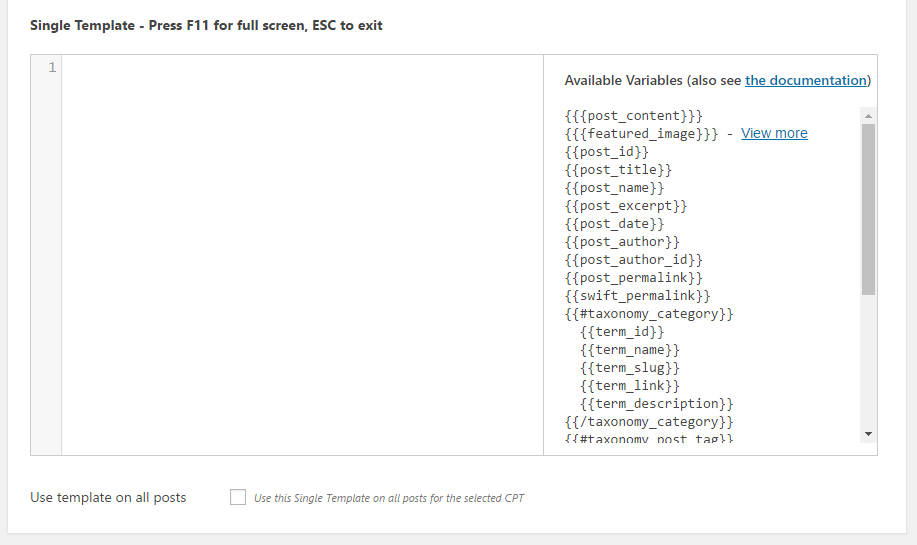The image size is (917, 545).
Task: Open the documentation link
Action: 805,80
